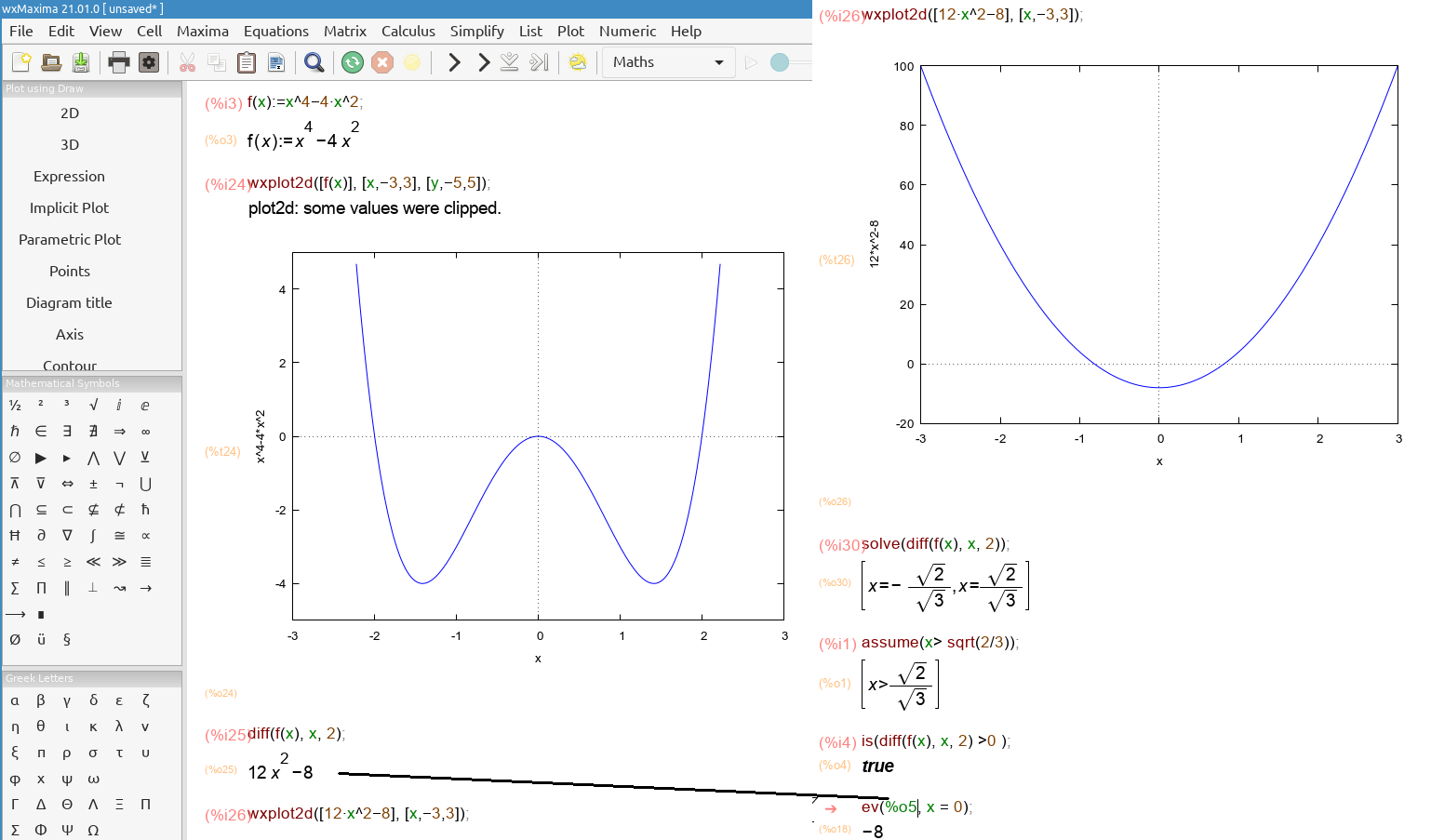Image resolution: width=1431 pixels, height=840 pixels.
Task: Interrupt evaluation with the red stop icon
Action: coord(381,62)
